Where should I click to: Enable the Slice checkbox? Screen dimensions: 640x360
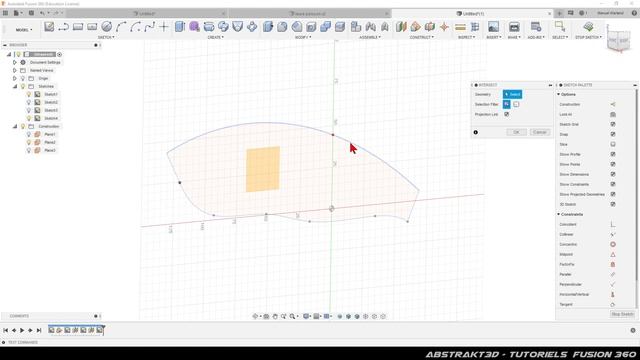(x=613, y=144)
